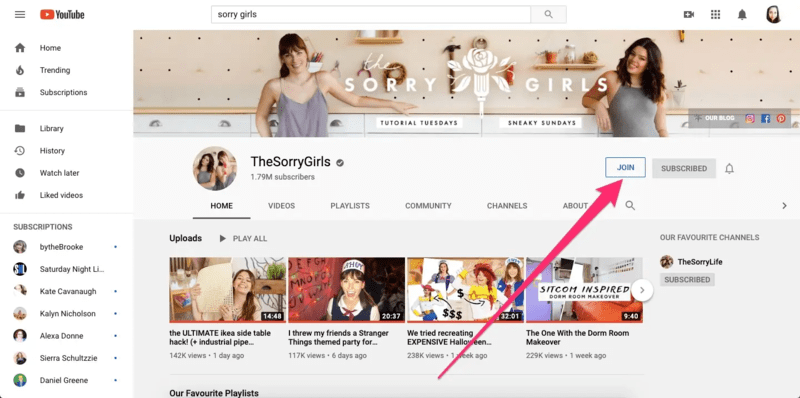
Task: Toggle channel notification bell next to Subscribed
Action: pos(730,168)
